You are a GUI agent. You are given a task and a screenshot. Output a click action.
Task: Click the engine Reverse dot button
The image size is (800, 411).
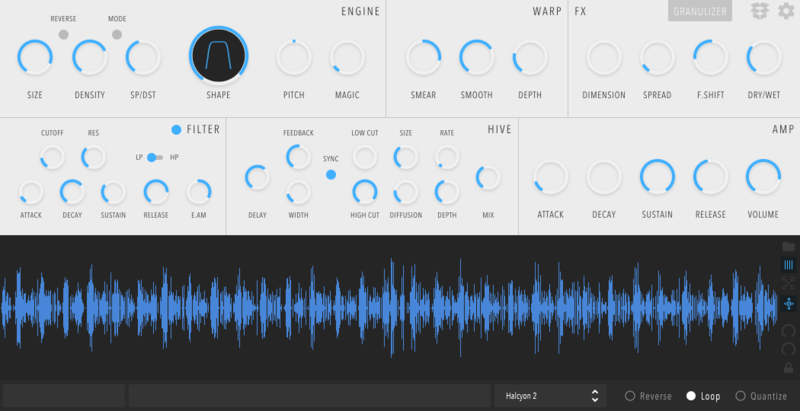(x=64, y=33)
